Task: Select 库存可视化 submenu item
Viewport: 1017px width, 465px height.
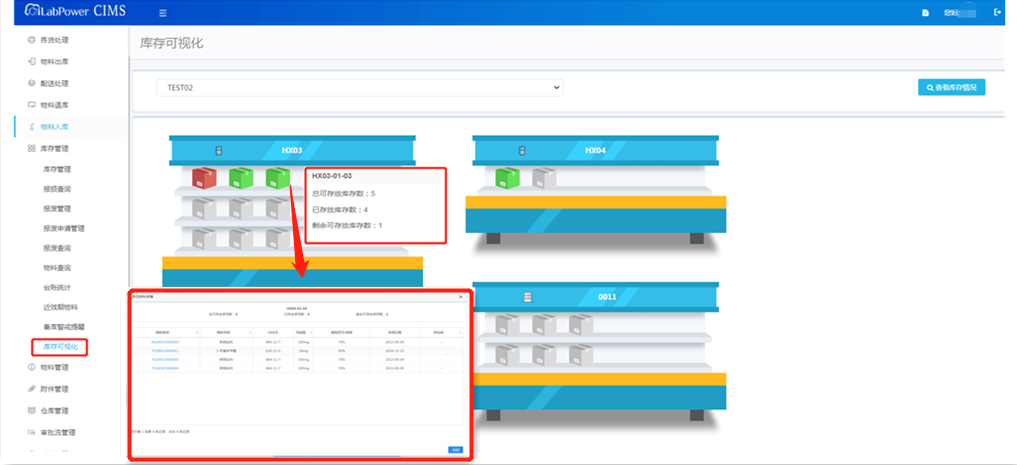Action: (x=60, y=347)
